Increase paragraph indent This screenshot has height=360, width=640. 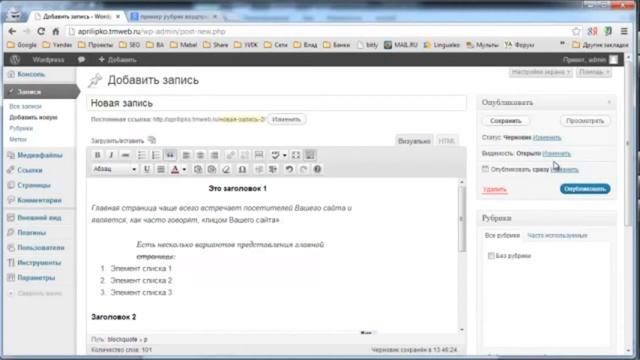click(x=273, y=169)
